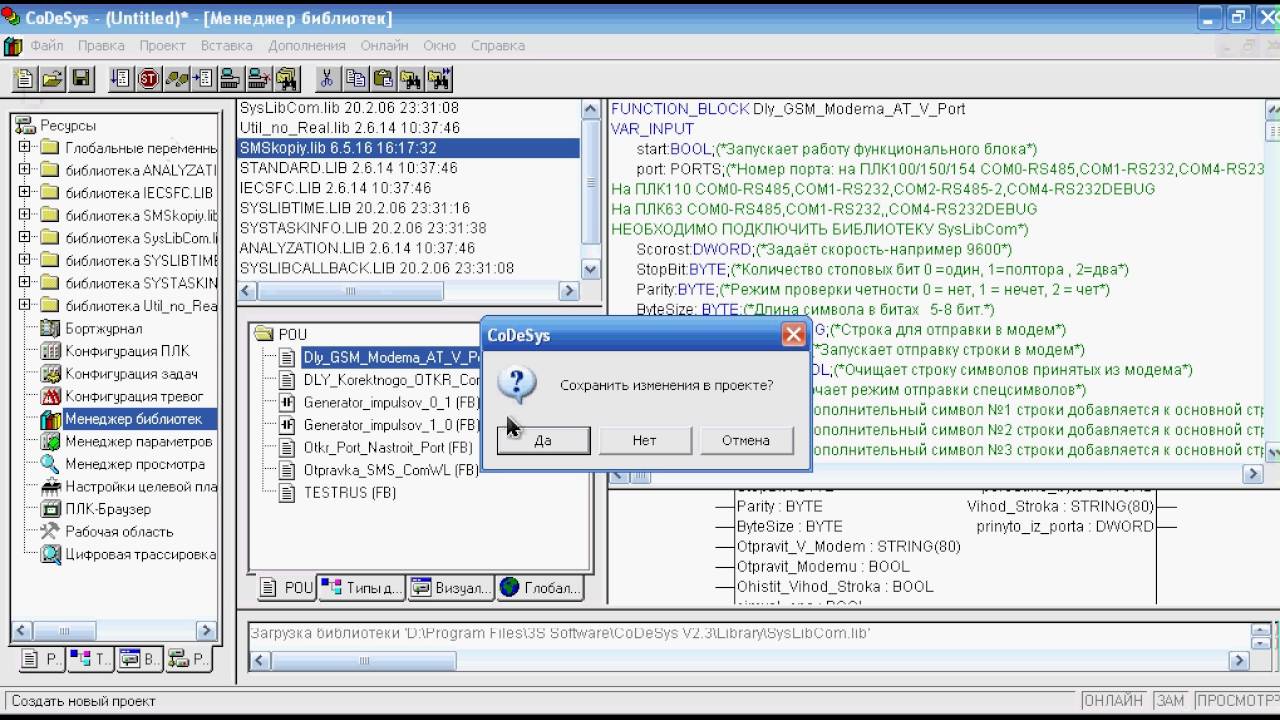Click Да to save project changes
The width and height of the screenshot is (1280, 720).
coord(543,440)
